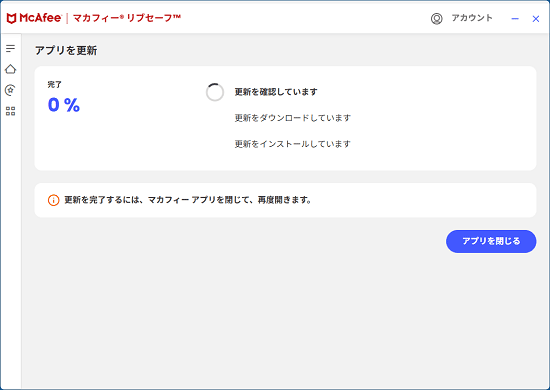Click the McAfee logo in title bar
550x390 pixels.
(x=34, y=18)
